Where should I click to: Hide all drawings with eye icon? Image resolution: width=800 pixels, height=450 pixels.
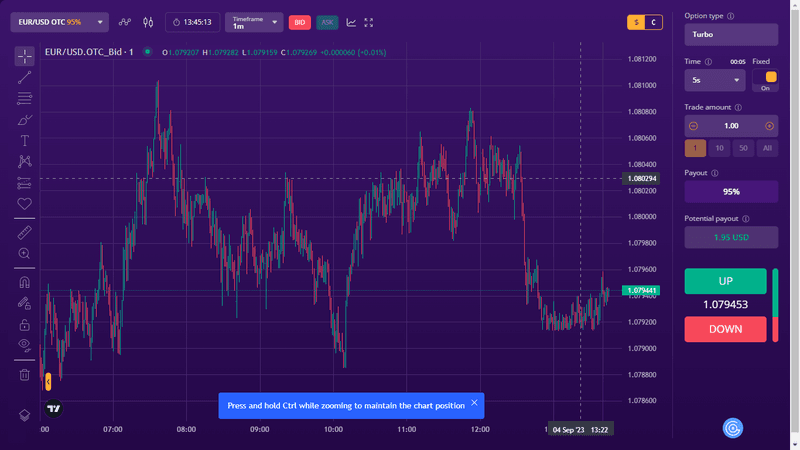click(x=24, y=345)
